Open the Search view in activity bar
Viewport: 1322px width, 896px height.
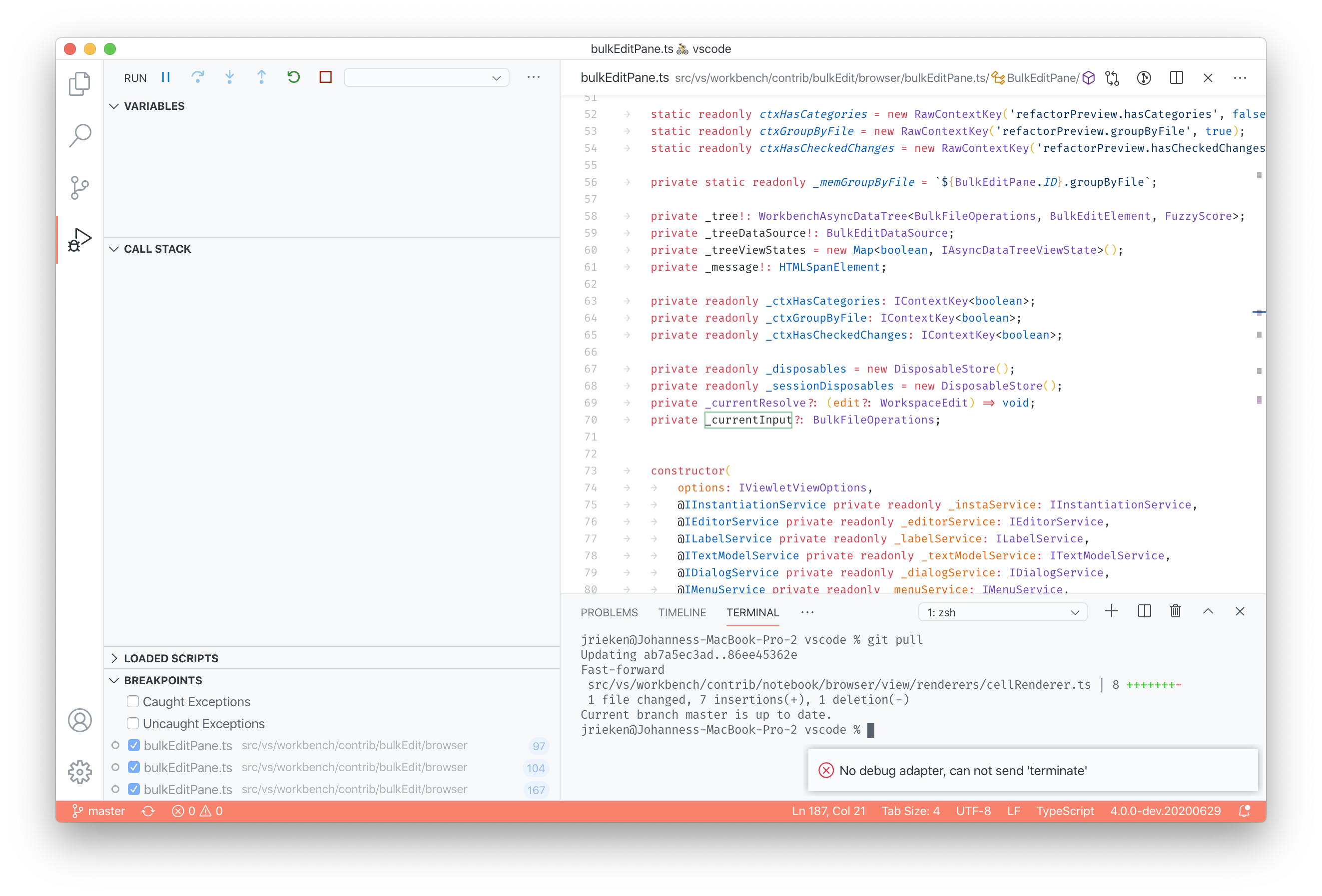click(x=79, y=135)
